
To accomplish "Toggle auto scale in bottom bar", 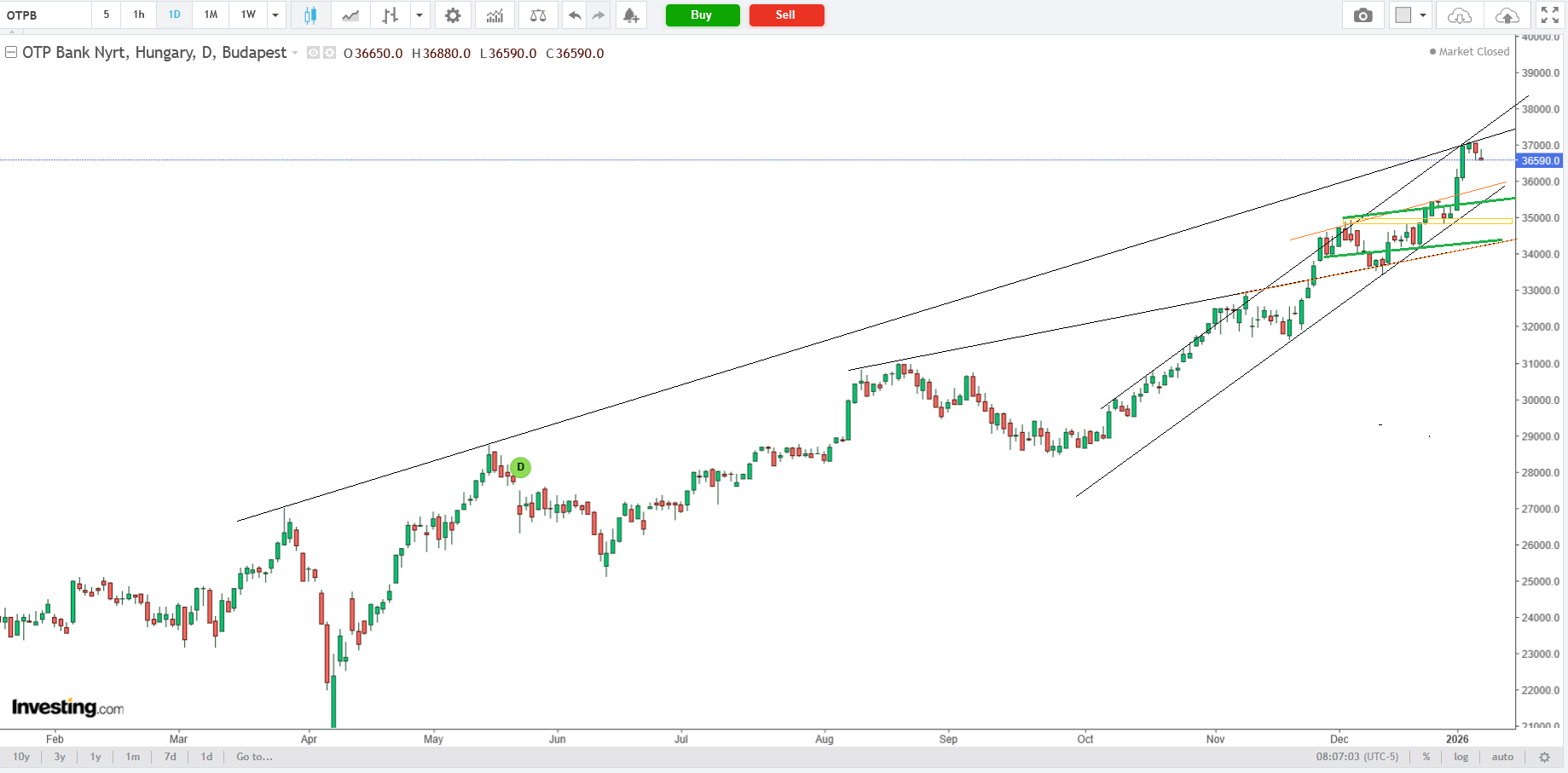I will 1502,757.
